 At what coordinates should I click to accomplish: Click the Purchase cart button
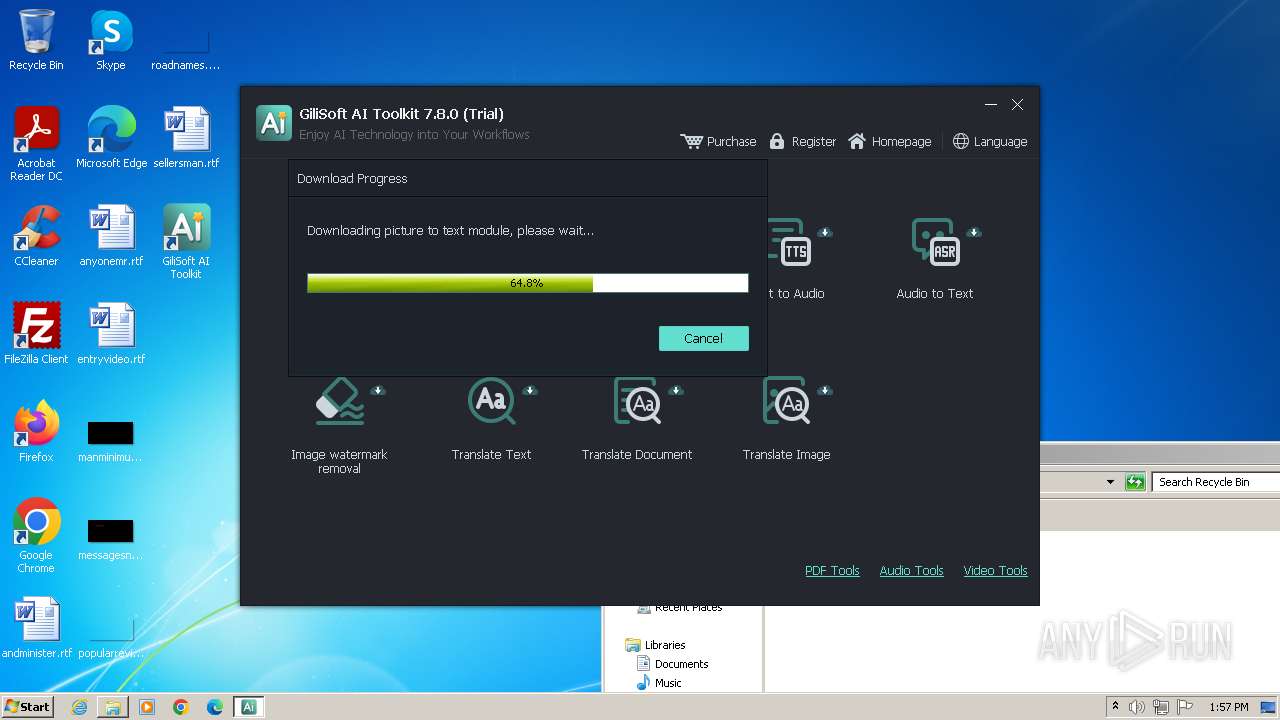click(718, 142)
